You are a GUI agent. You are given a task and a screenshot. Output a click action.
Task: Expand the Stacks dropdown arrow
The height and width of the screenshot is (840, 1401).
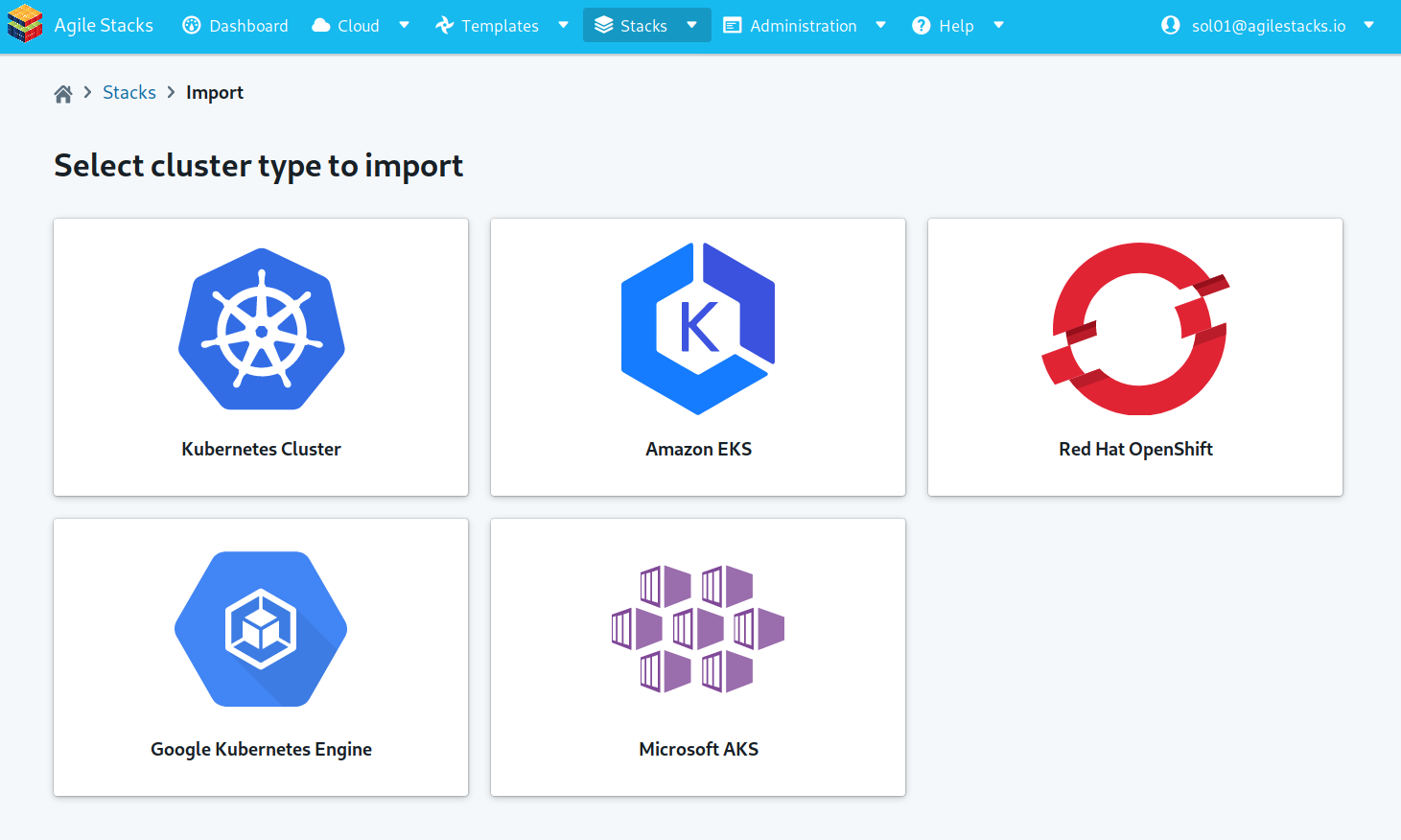(x=691, y=25)
